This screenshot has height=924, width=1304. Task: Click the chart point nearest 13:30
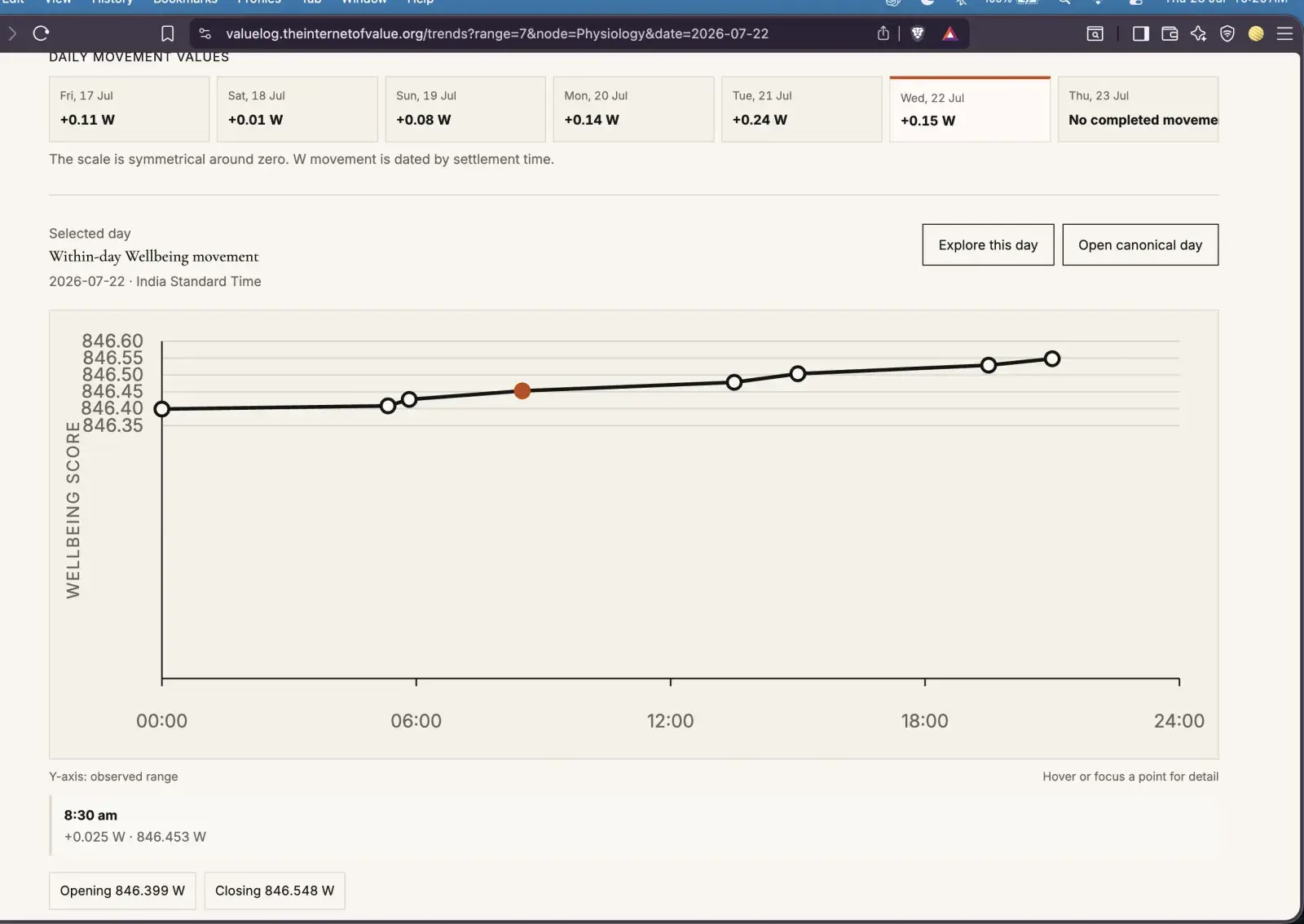734,382
